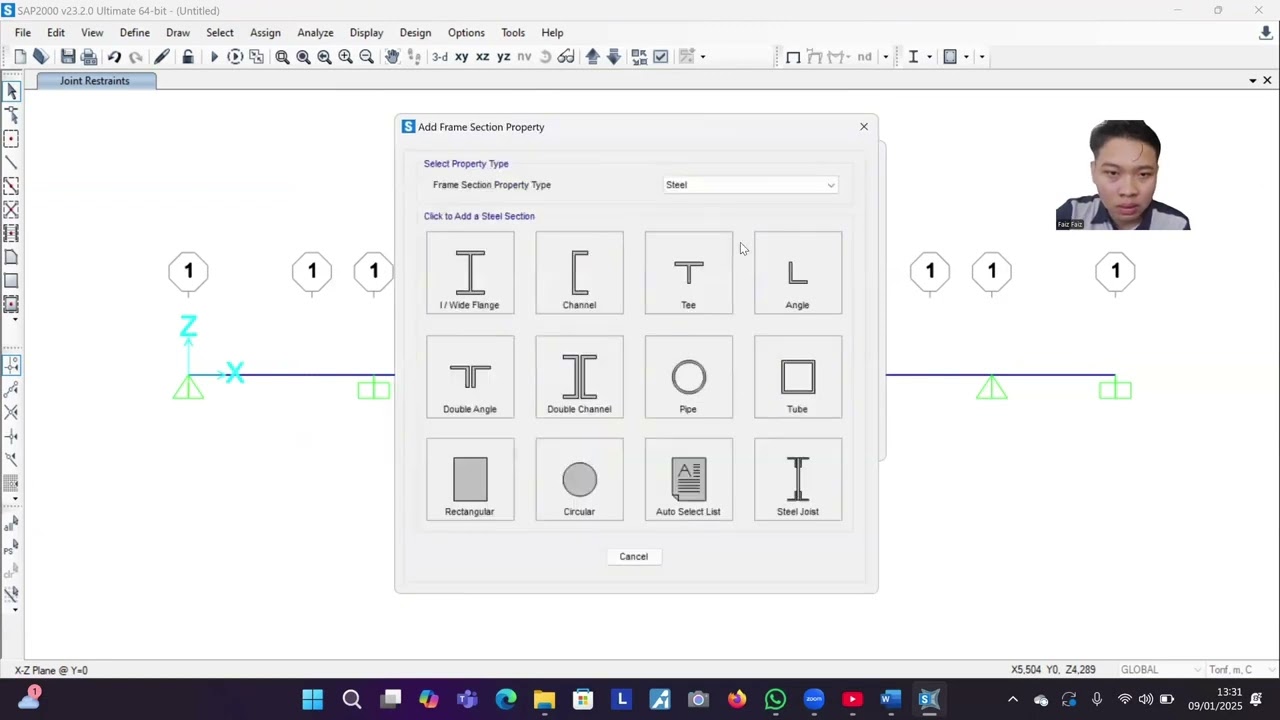Click the Run Analysis play icon
Viewport: 1280px width, 720px height.
(x=214, y=57)
